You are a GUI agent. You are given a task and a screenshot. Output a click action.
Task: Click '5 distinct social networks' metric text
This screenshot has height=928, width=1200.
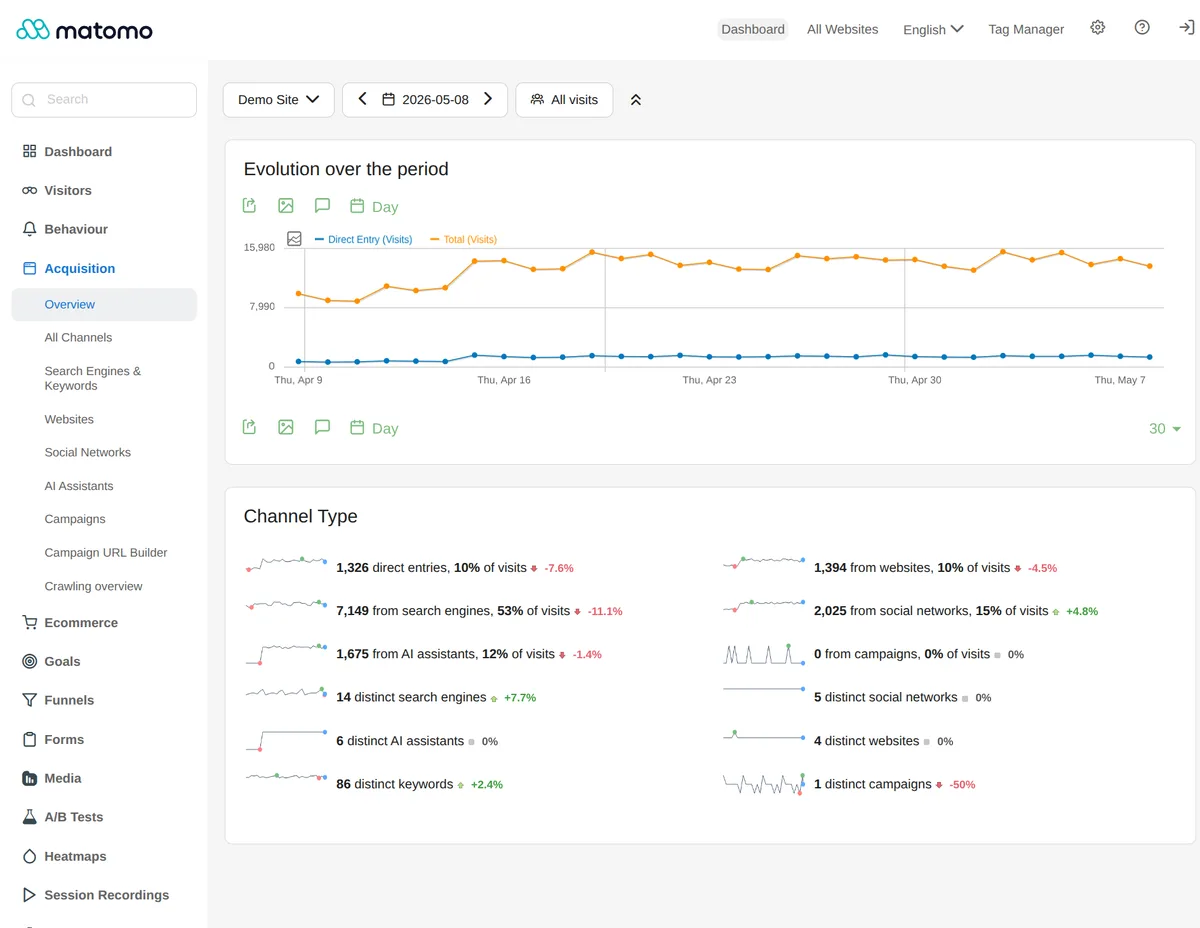(886, 697)
